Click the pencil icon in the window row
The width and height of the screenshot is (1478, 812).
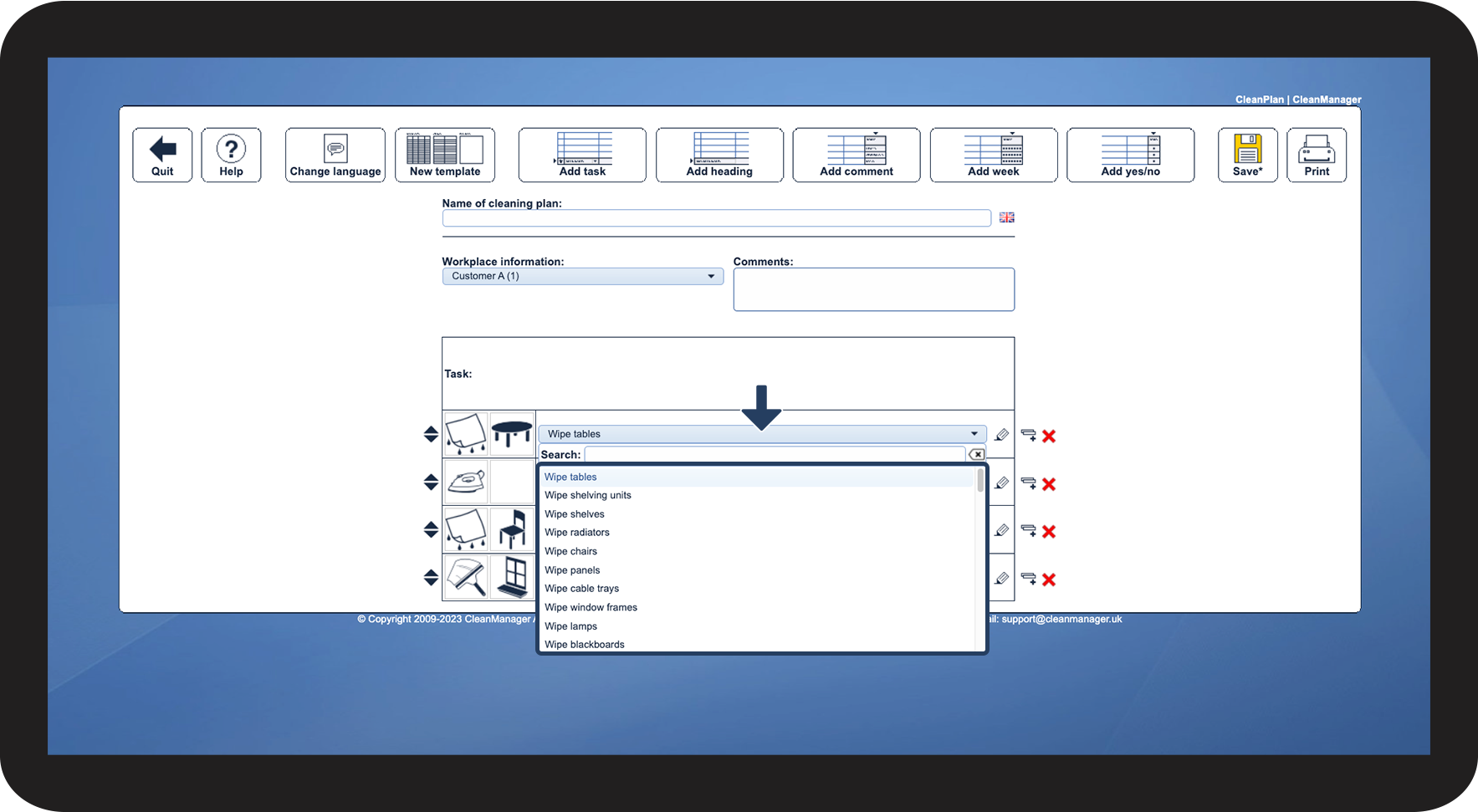1002,579
